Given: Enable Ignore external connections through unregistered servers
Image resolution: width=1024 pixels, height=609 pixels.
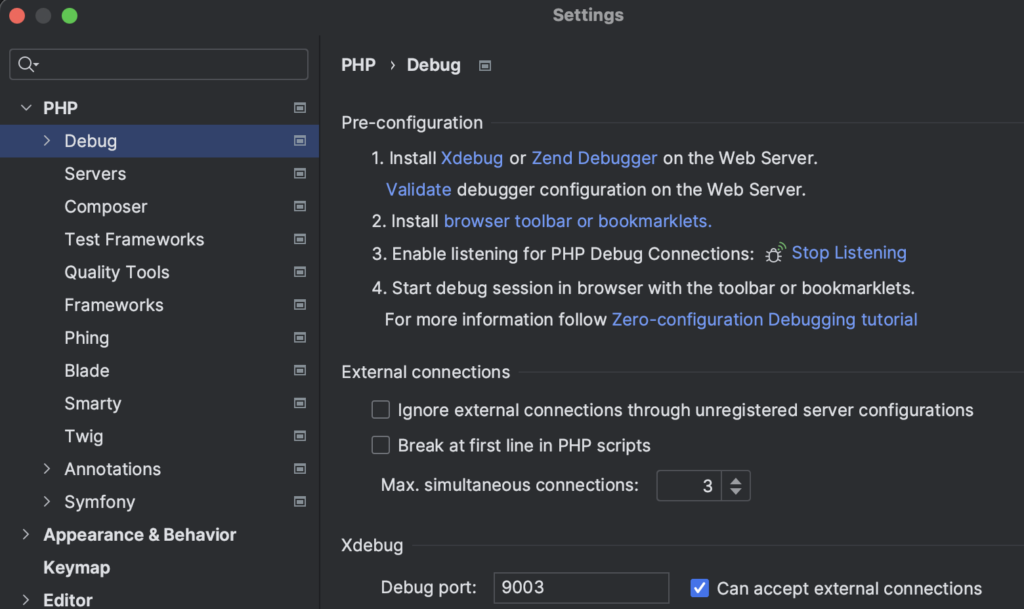Looking at the screenshot, I should [381, 409].
